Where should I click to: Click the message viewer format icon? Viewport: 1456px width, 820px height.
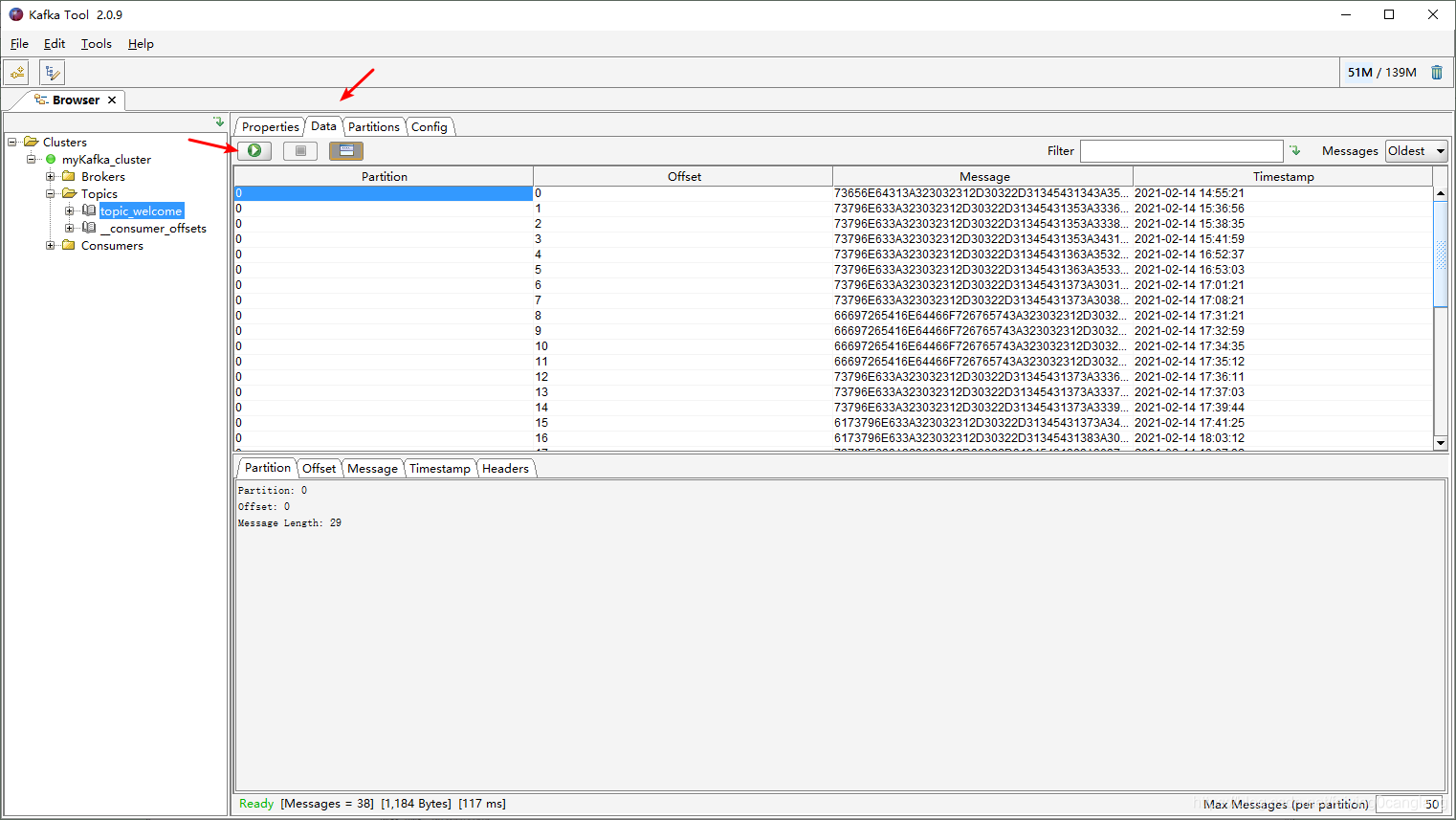[x=345, y=150]
